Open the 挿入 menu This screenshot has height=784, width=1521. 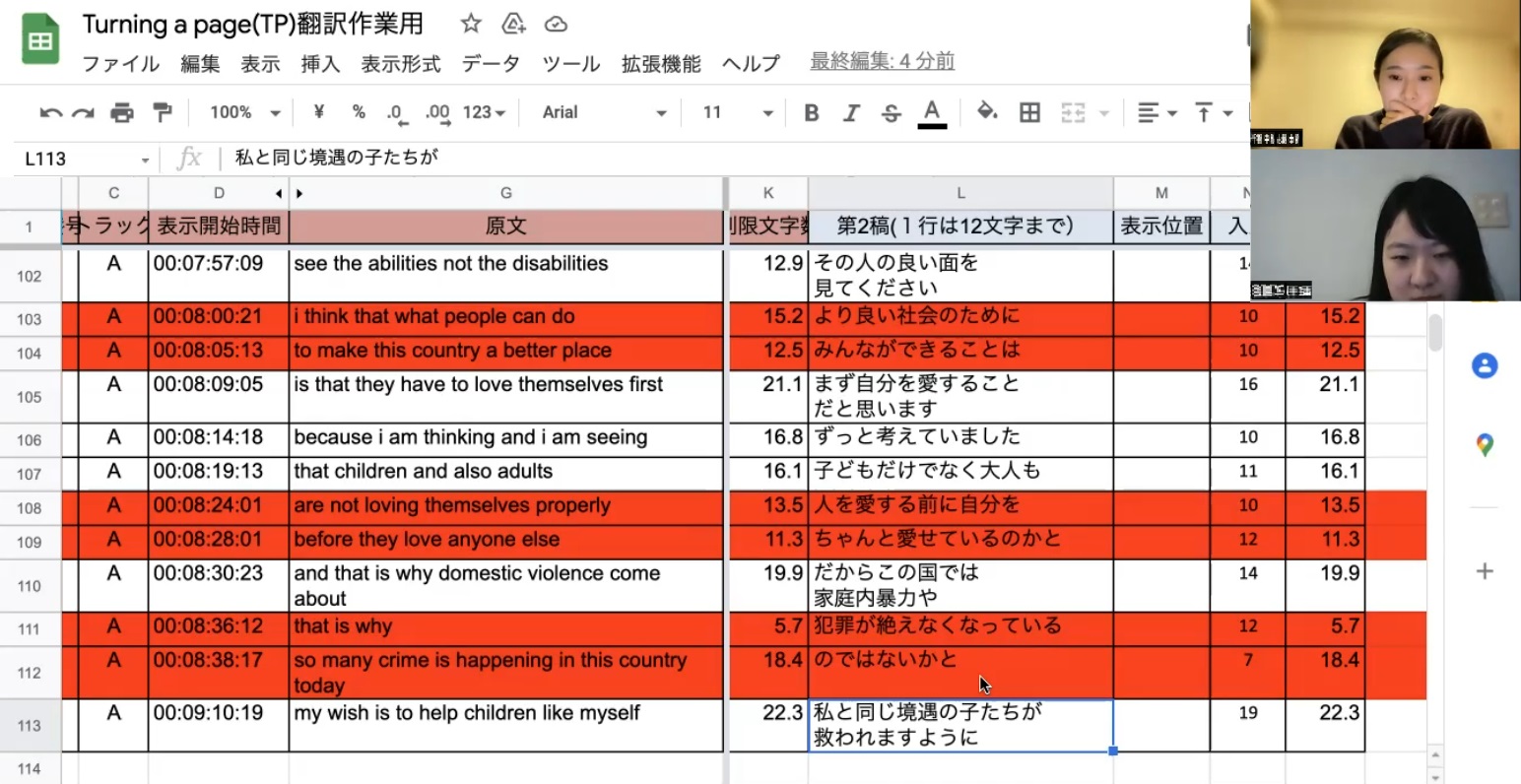pyautogui.click(x=320, y=64)
